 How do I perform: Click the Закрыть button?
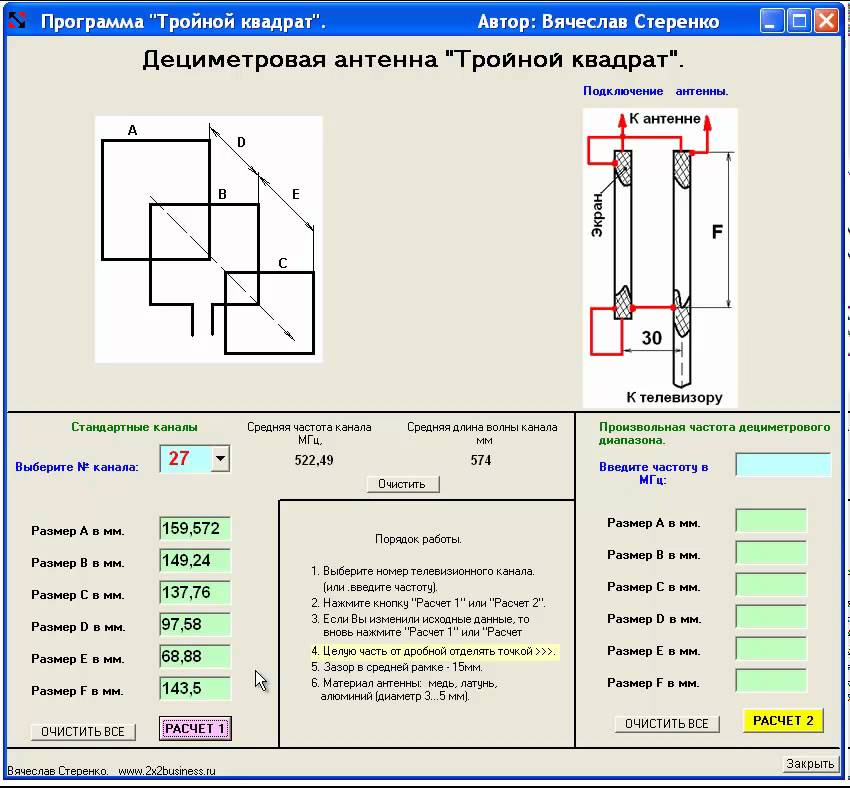pyautogui.click(x=809, y=763)
